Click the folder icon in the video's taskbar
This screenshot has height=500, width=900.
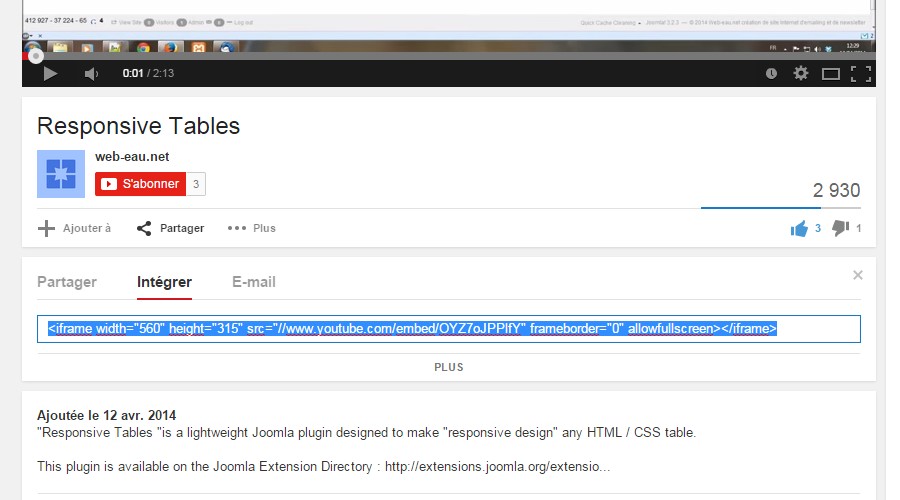pyautogui.click(x=60, y=47)
